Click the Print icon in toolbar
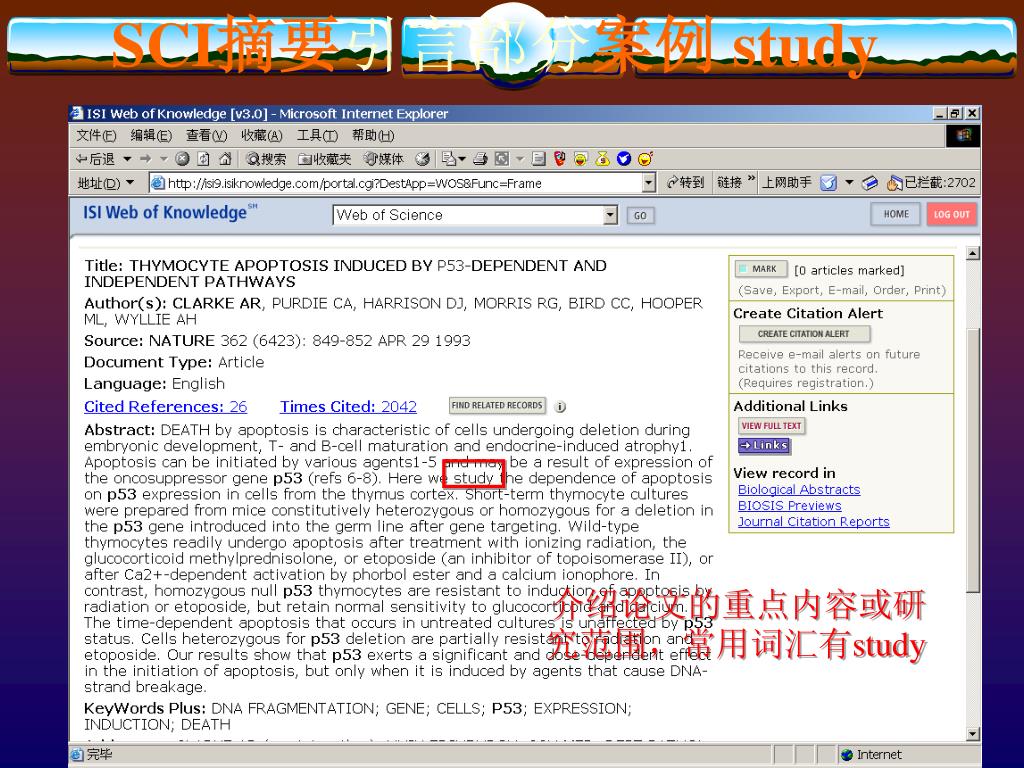The image size is (1024, 768). tap(481, 159)
